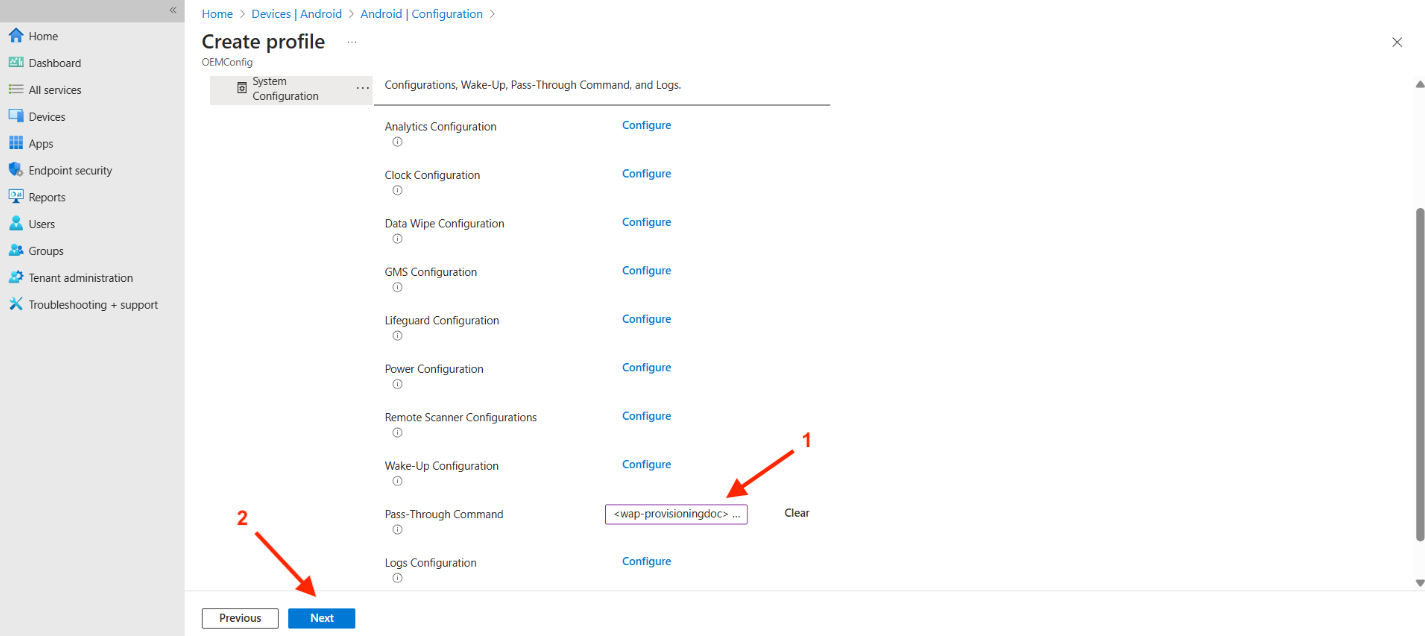The image size is (1425, 636).
Task: Click Clear next to Pass-Through Command
Action: tap(796, 513)
